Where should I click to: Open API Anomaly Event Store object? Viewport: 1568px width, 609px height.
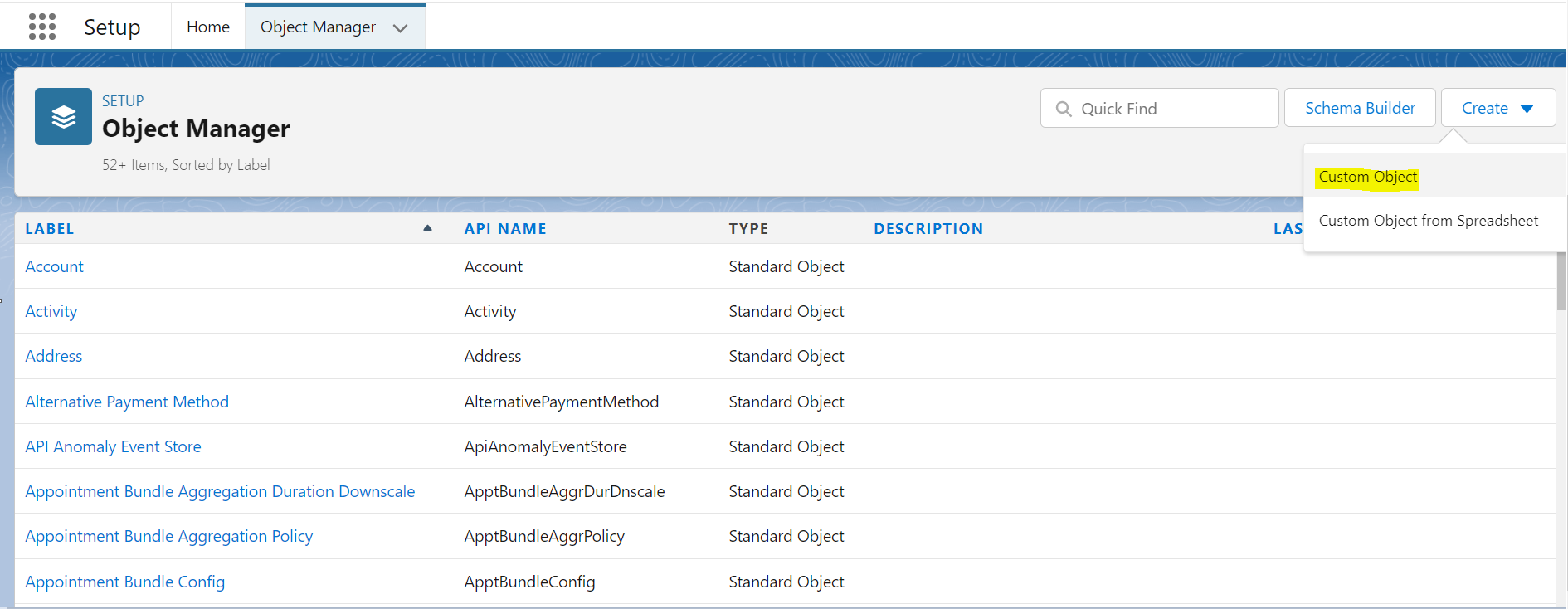[x=113, y=446]
